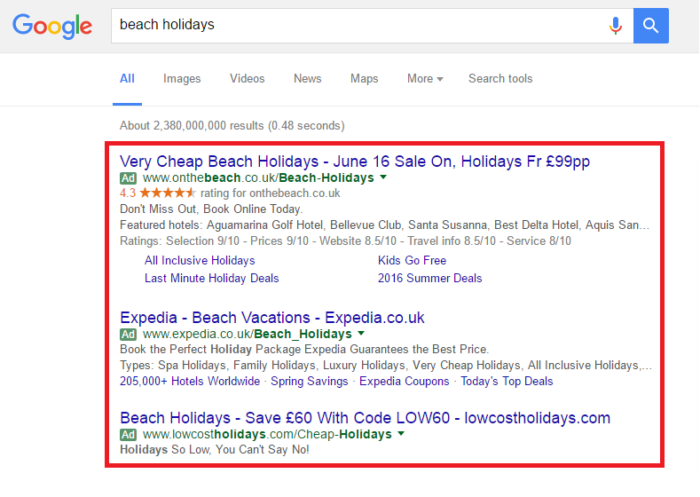
Task: Expand dropdown arrow beside expedia.co.uk URL
Action: pyautogui.click(x=361, y=333)
